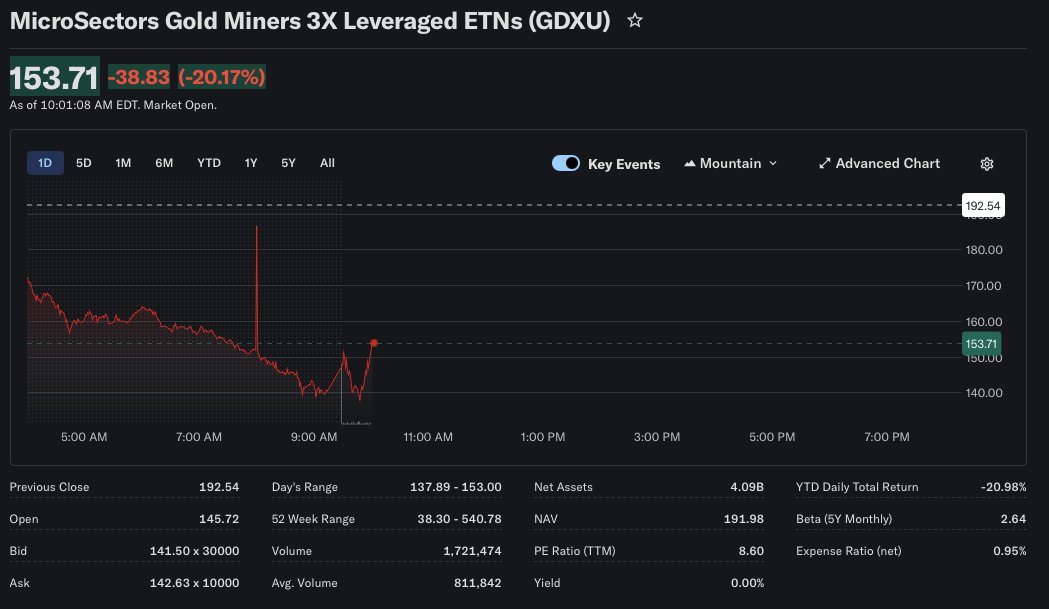Click the 9:00 AM time axis label
This screenshot has height=609, width=1049.
pyautogui.click(x=314, y=437)
